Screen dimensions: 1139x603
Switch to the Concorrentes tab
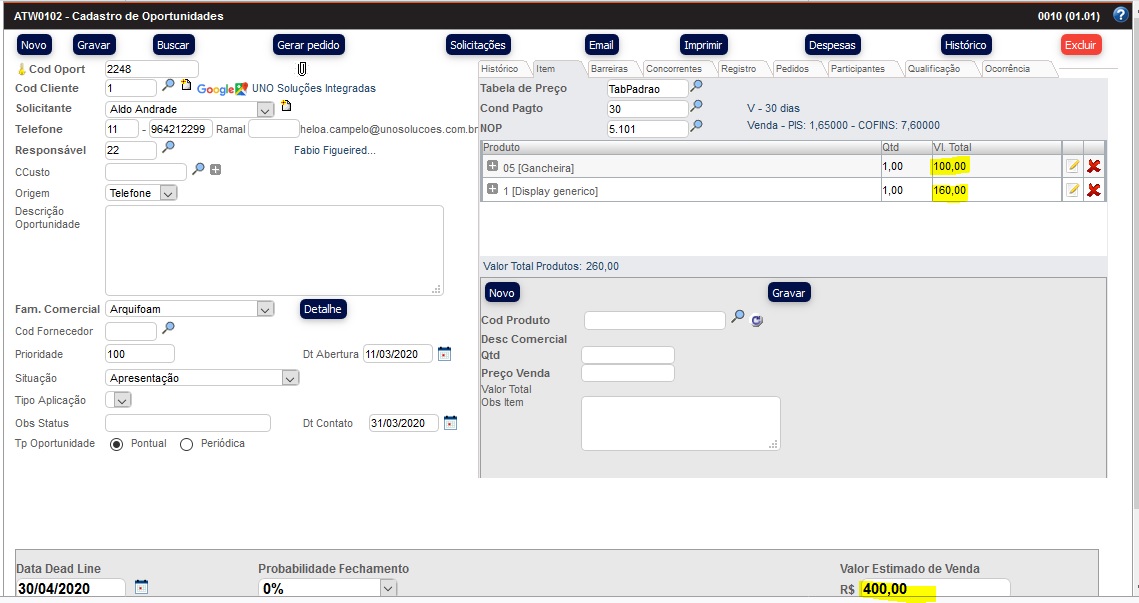(x=673, y=69)
